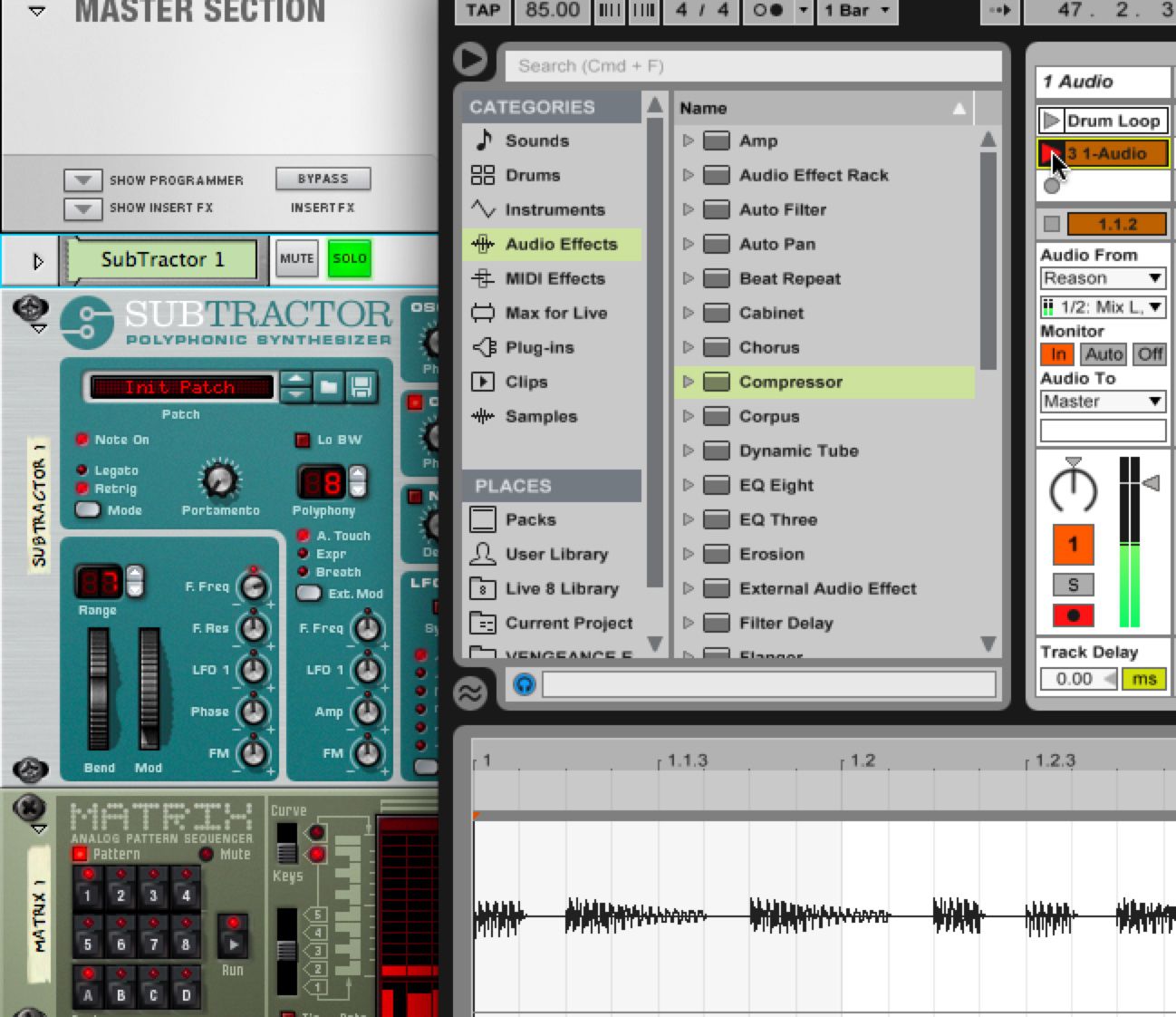Click the groove pool wave icon
The height and width of the screenshot is (1017, 1176).
coord(470,693)
